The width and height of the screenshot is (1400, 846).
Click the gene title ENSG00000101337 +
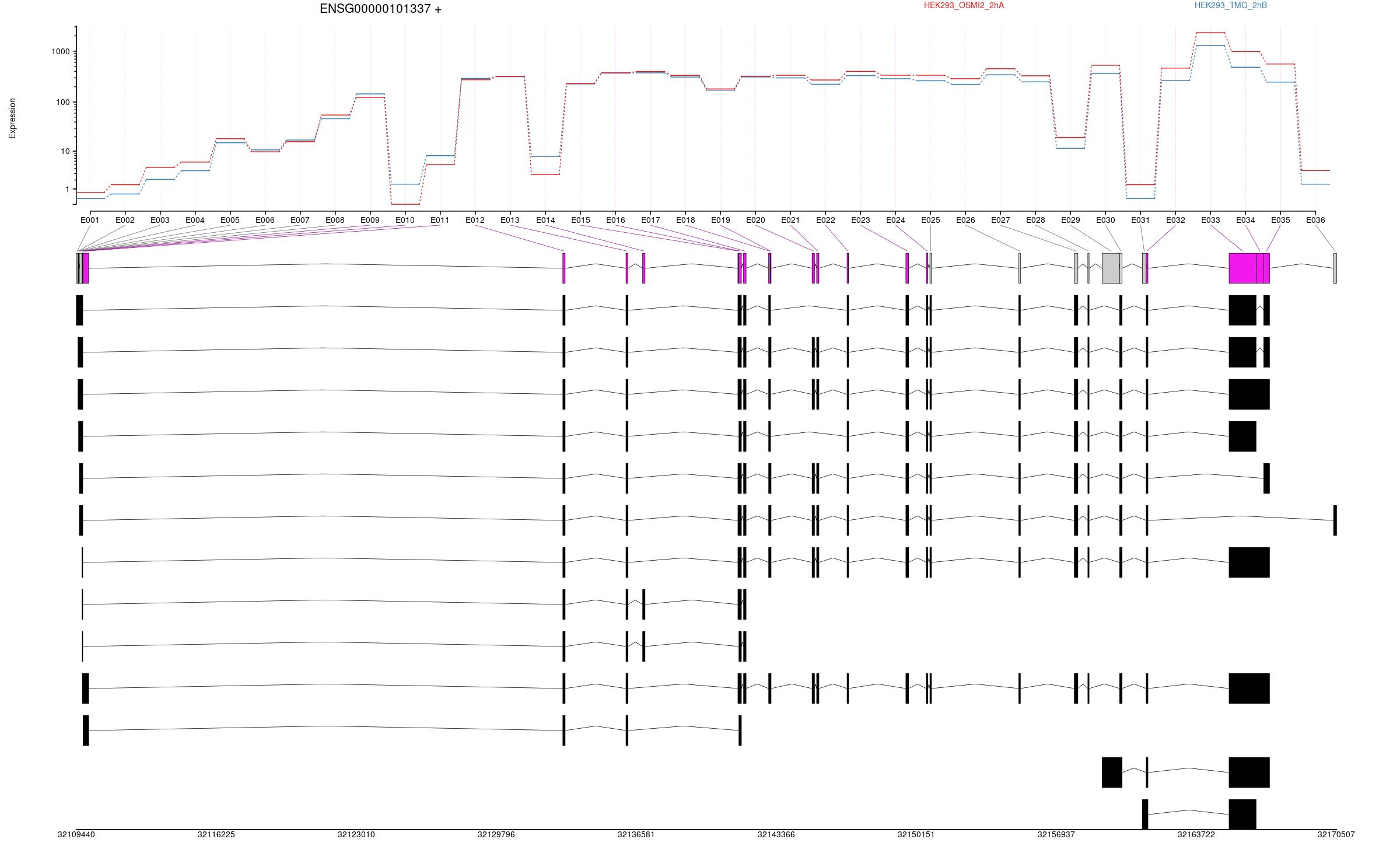pyautogui.click(x=380, y=9)
